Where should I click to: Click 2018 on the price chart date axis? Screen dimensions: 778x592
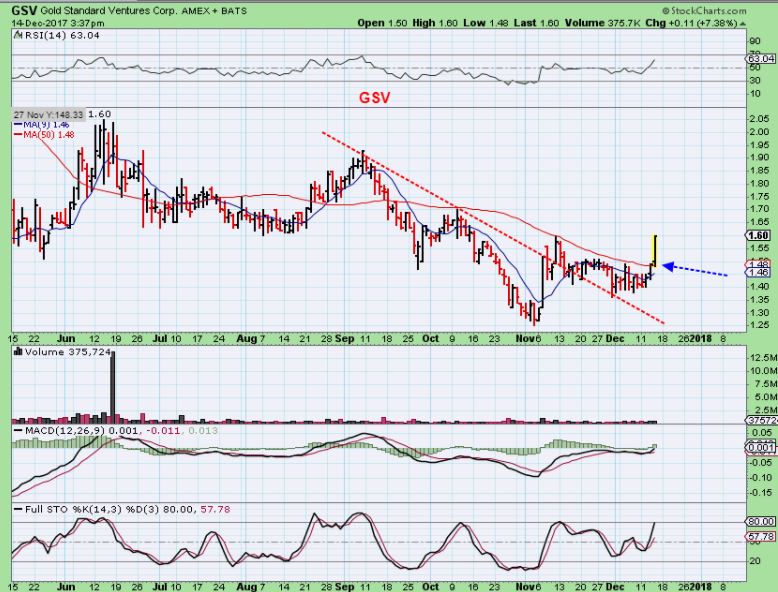[x=700, y=338]
